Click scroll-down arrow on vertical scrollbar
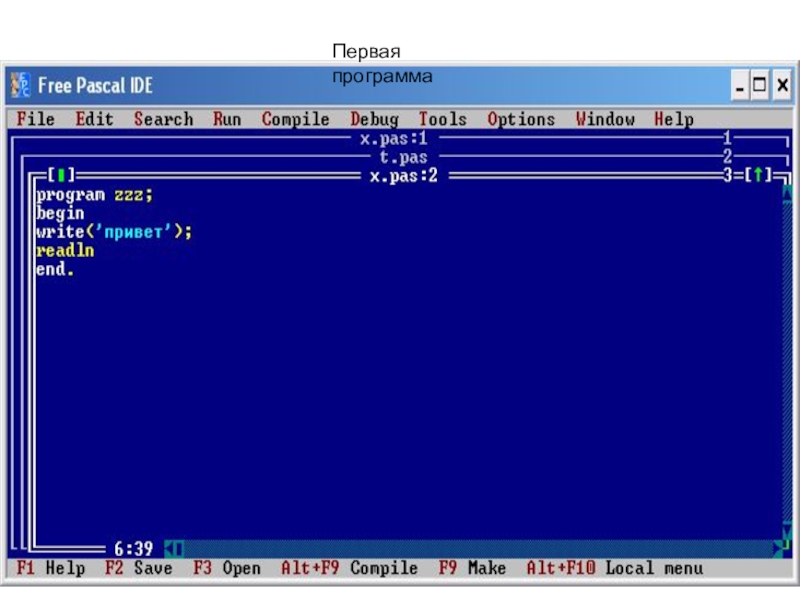This screenshot has height=600, width=800. point(787,531)
